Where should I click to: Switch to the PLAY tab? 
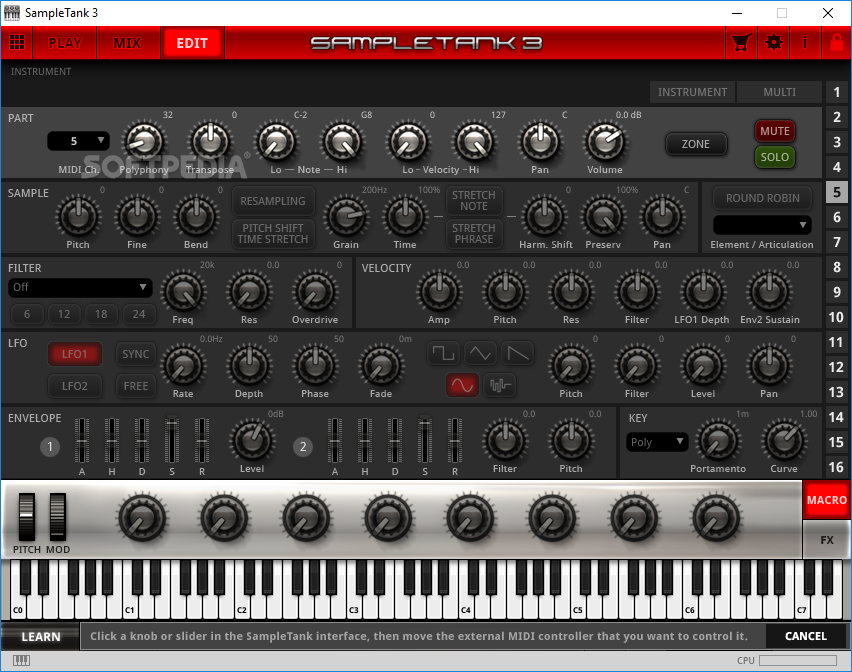pos(65,43)
